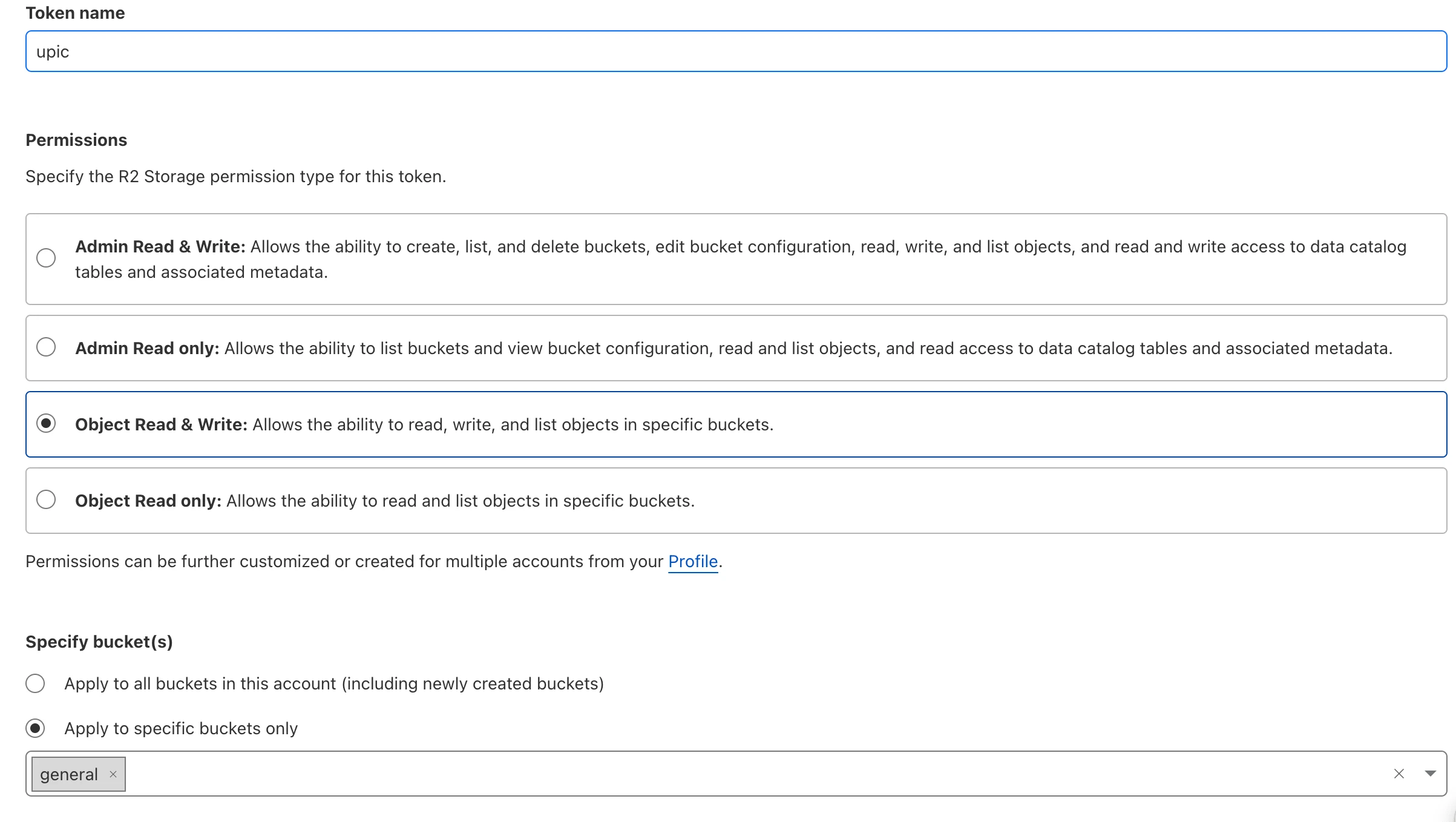Enable Apply to all buckets radio

pyautogui.click(x=35, y=683)
